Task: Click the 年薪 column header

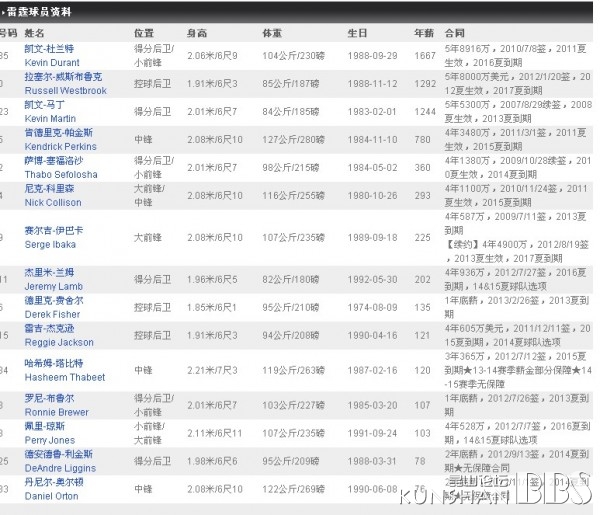Action: pos(424,33)
